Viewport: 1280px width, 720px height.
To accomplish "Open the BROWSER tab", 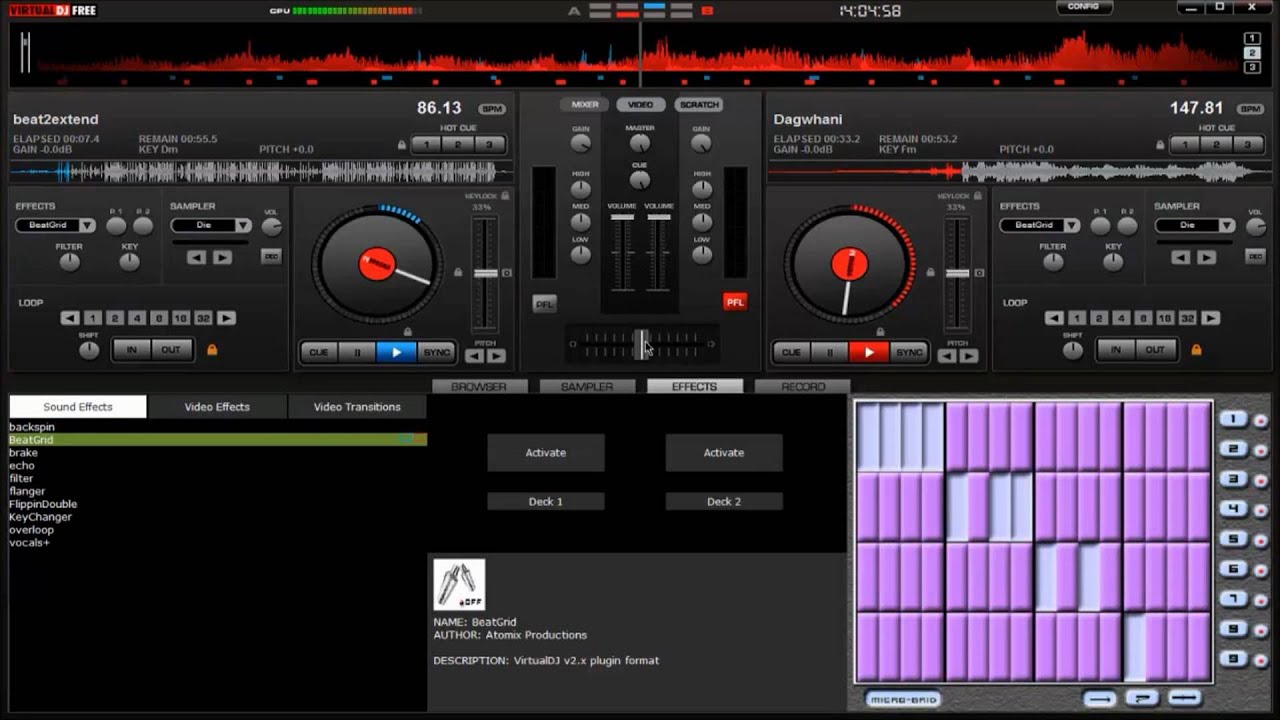I will tap(479, 386).
